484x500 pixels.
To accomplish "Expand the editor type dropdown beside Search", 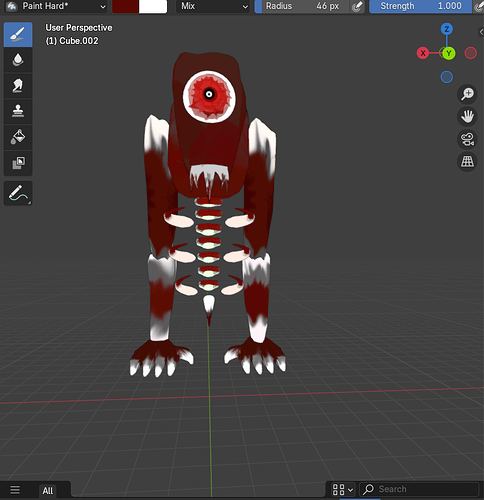I will [342, 490].
